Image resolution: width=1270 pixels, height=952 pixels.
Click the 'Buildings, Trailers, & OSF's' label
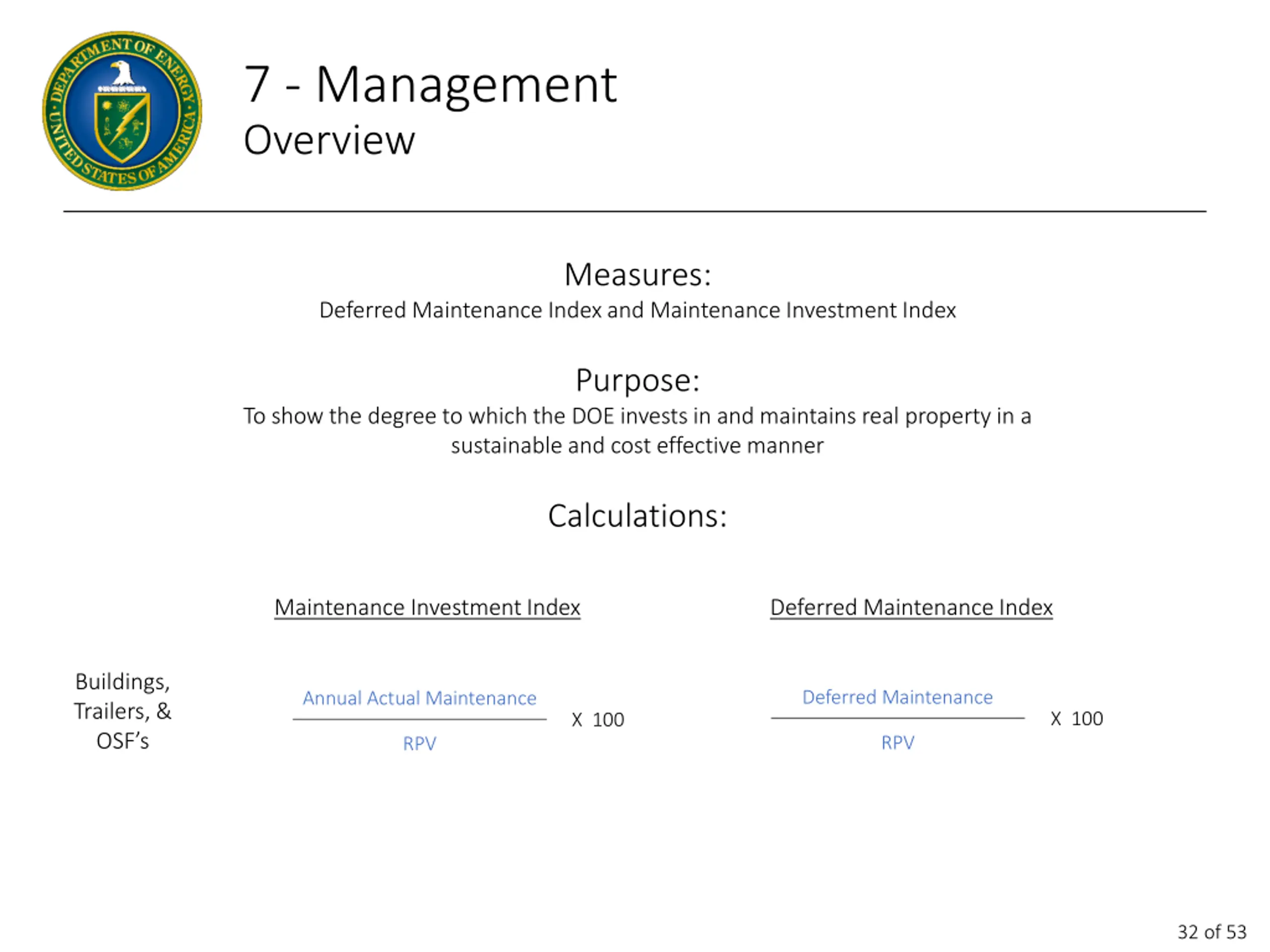click(123, 711)
